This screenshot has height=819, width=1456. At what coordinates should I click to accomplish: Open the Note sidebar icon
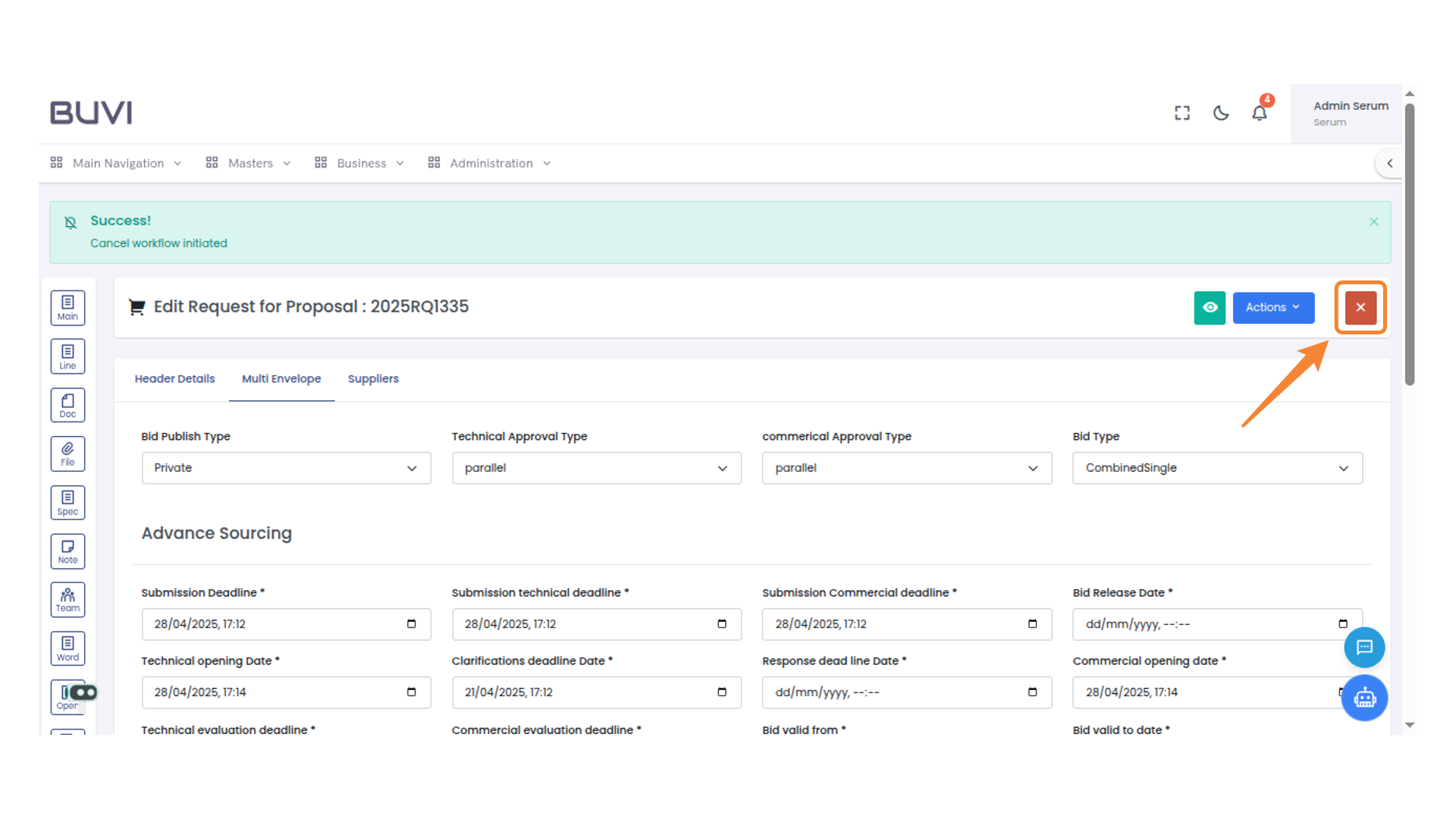[x=67, y=551]
